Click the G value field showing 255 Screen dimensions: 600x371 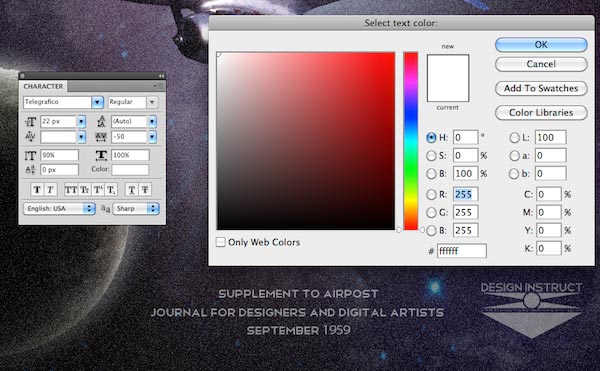click(x=466, y=212)
